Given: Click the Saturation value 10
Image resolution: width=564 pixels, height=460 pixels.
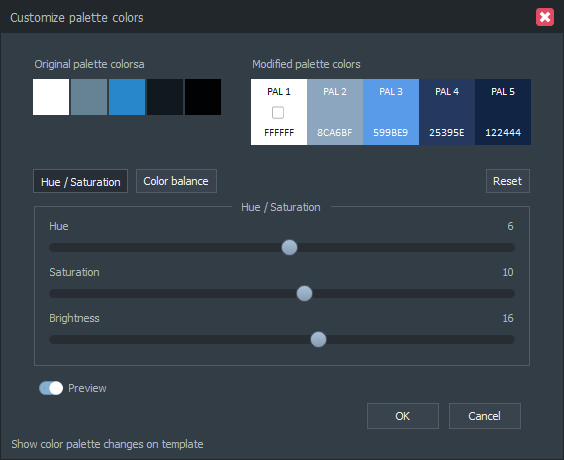Looking at the screenshot, I should point(508,272).
